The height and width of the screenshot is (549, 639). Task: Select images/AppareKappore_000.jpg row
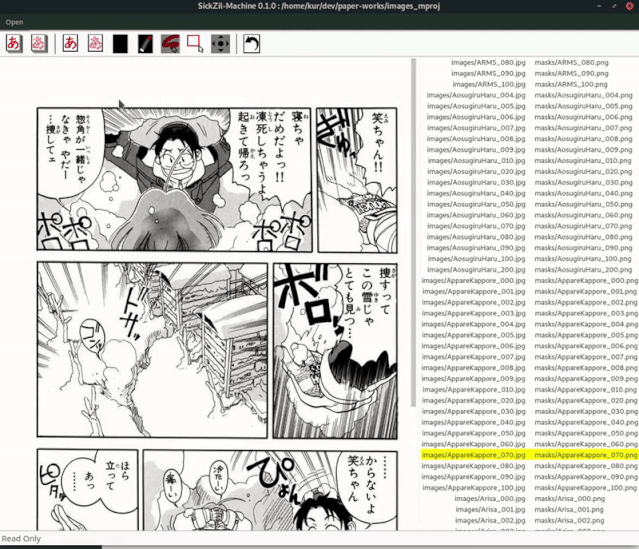(x=474, y=280)
